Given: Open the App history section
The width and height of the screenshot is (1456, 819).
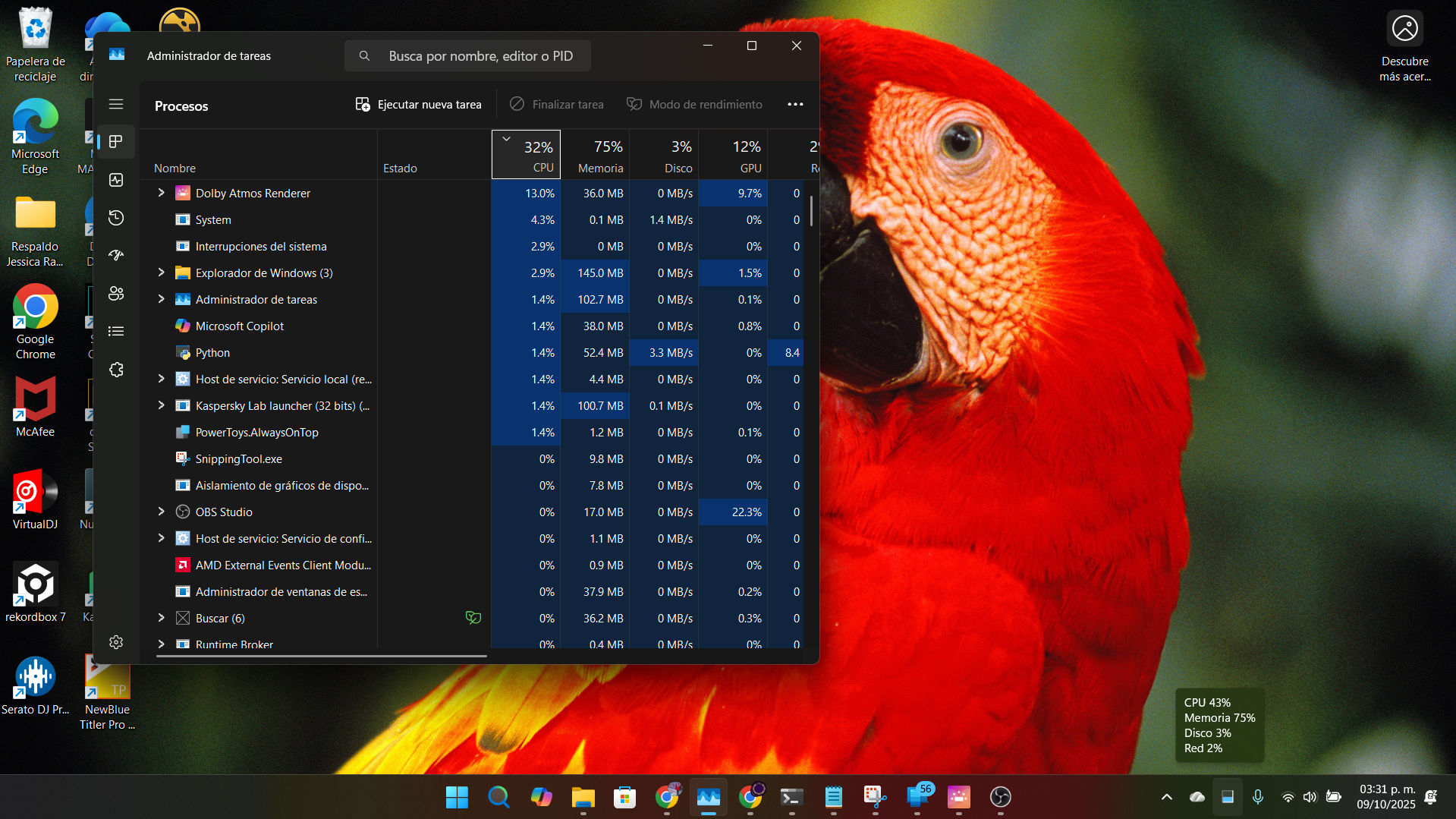Looking at the screenshot, I should (x=115, y=218).
